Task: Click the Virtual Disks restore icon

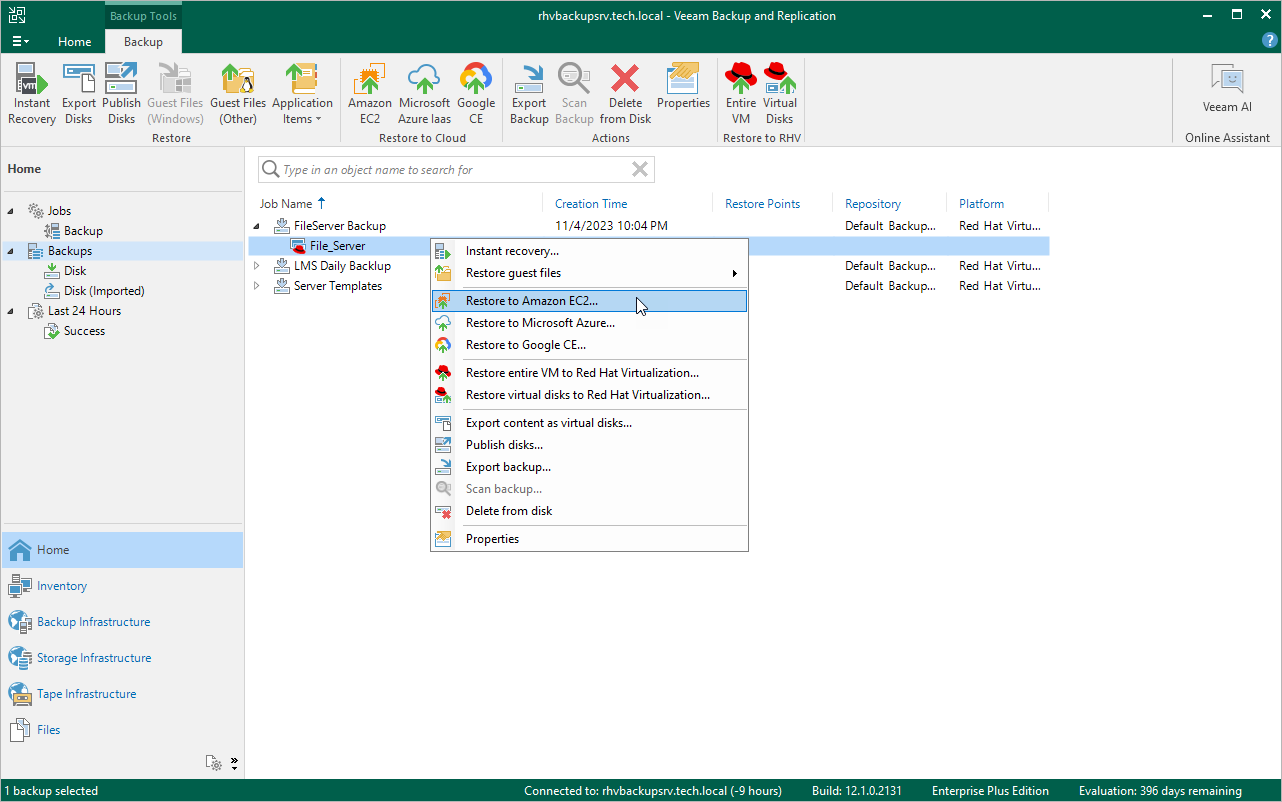Action: coord(780,93)
